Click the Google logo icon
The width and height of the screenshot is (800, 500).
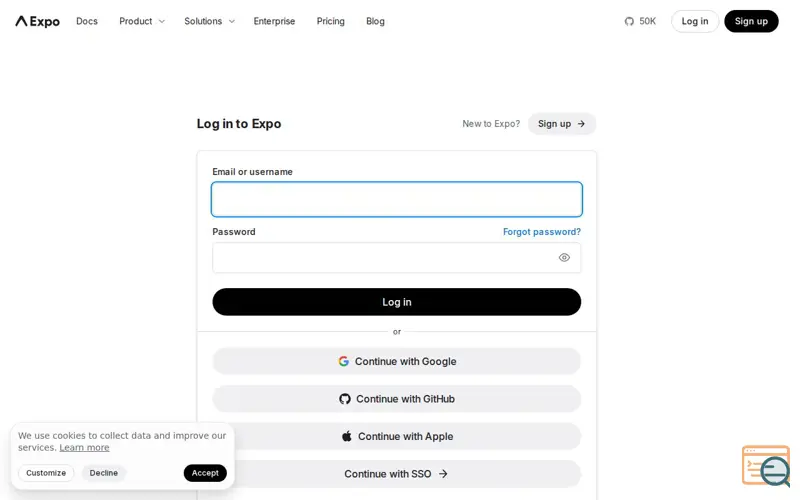pos(343,361)
